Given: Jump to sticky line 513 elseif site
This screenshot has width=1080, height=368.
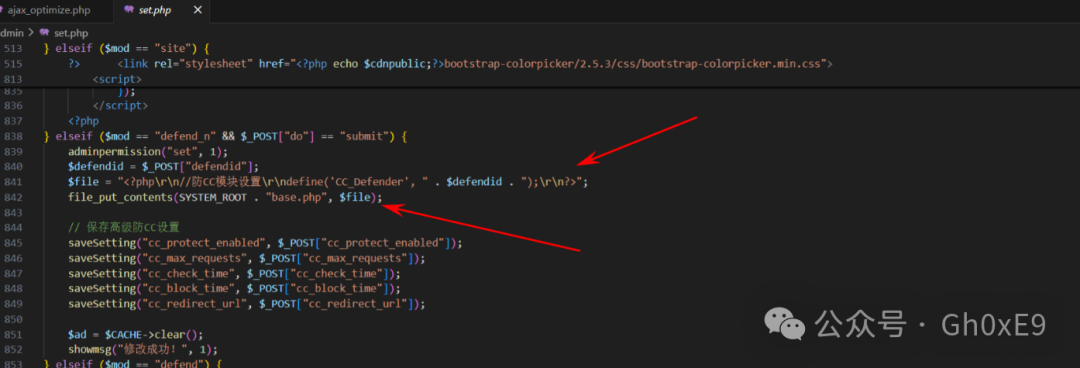Looking at the screenshot, I should point(126,49).
